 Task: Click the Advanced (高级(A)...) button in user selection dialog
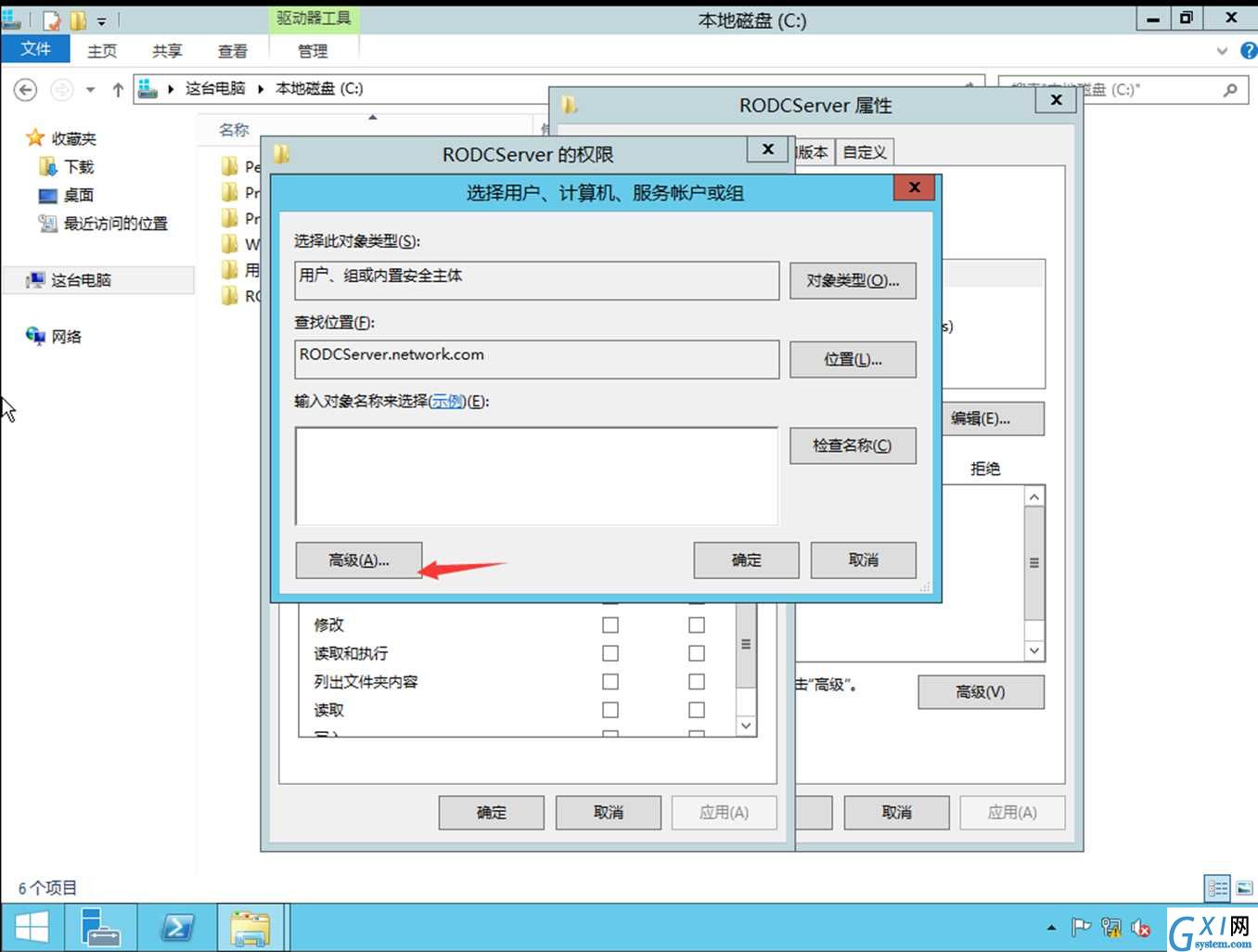[358, 560]
